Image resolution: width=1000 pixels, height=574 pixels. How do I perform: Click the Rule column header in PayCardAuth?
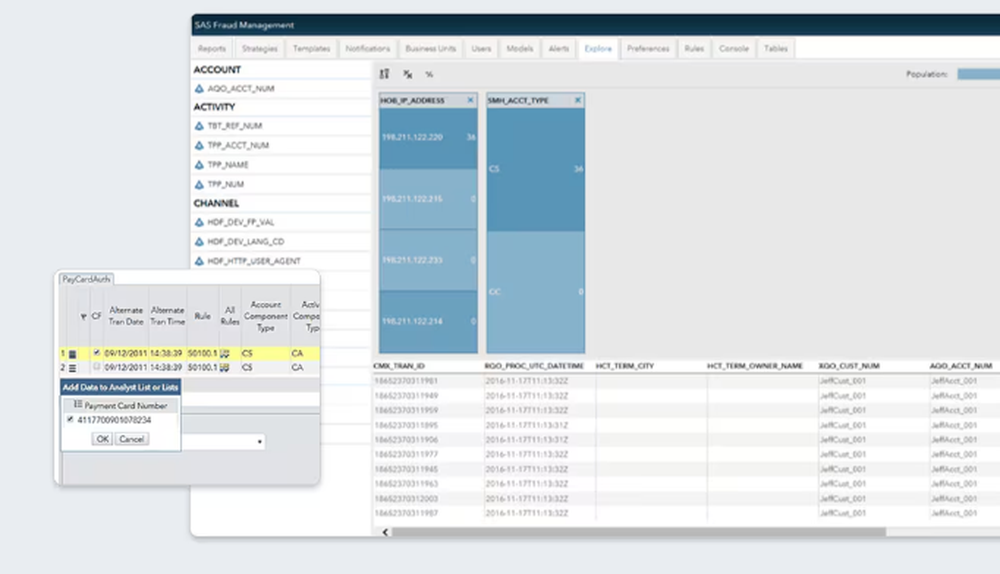click(202, 316)
